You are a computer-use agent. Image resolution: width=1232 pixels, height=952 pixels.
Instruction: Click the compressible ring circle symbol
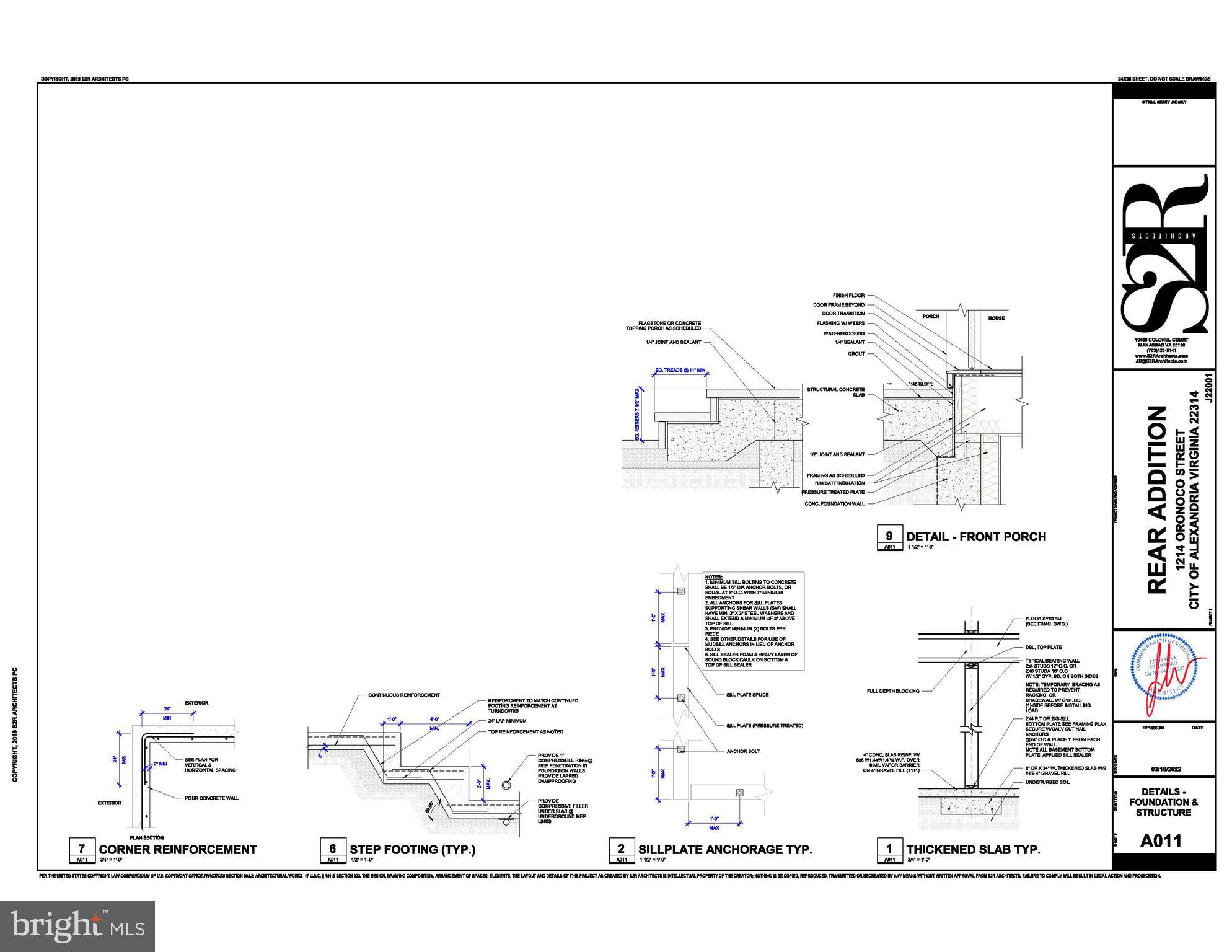(x=507, y=785)
